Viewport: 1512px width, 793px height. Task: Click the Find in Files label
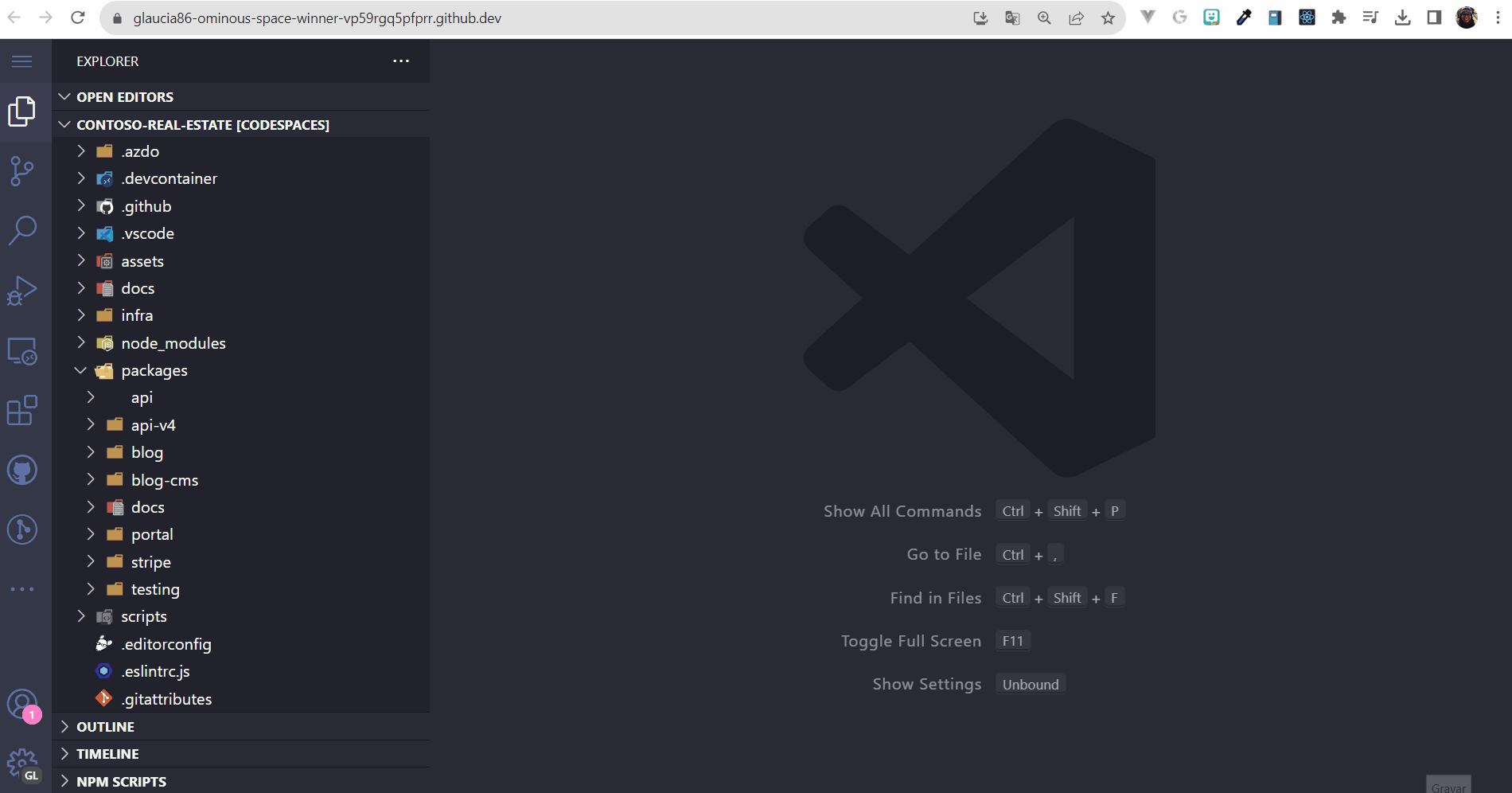pos(936,598)
